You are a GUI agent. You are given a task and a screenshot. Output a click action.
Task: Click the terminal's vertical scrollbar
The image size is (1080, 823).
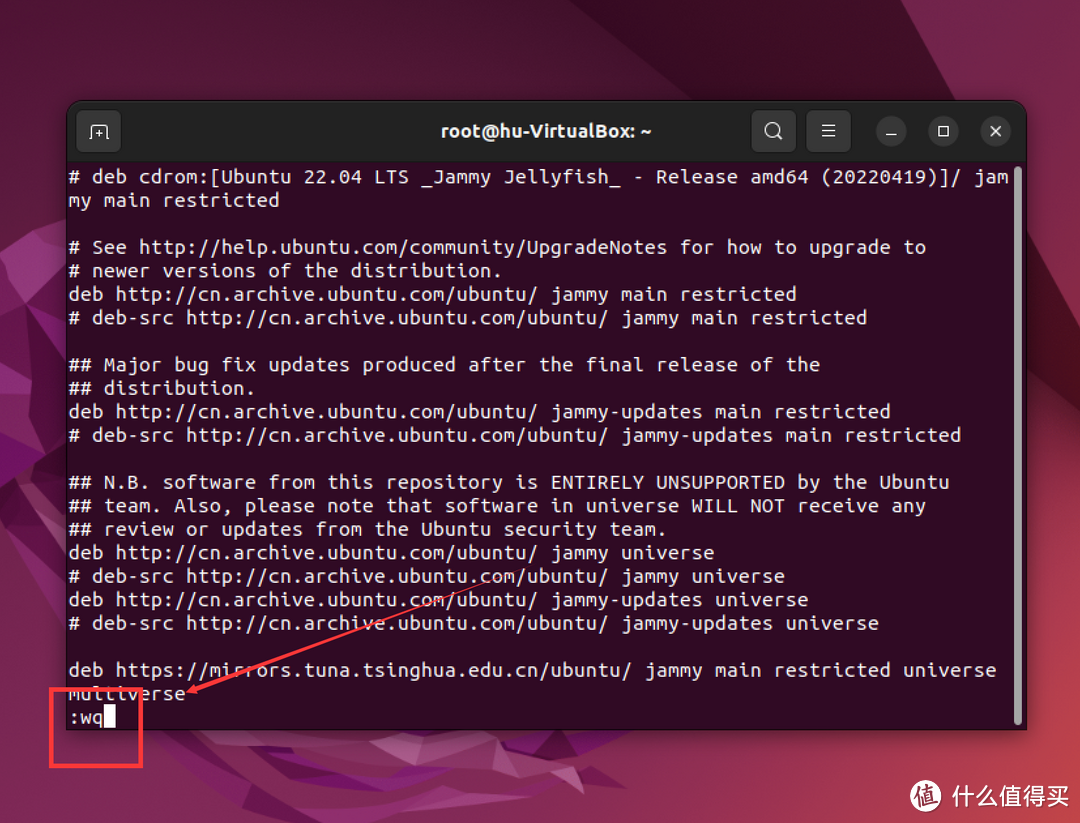pos(1017,440)
